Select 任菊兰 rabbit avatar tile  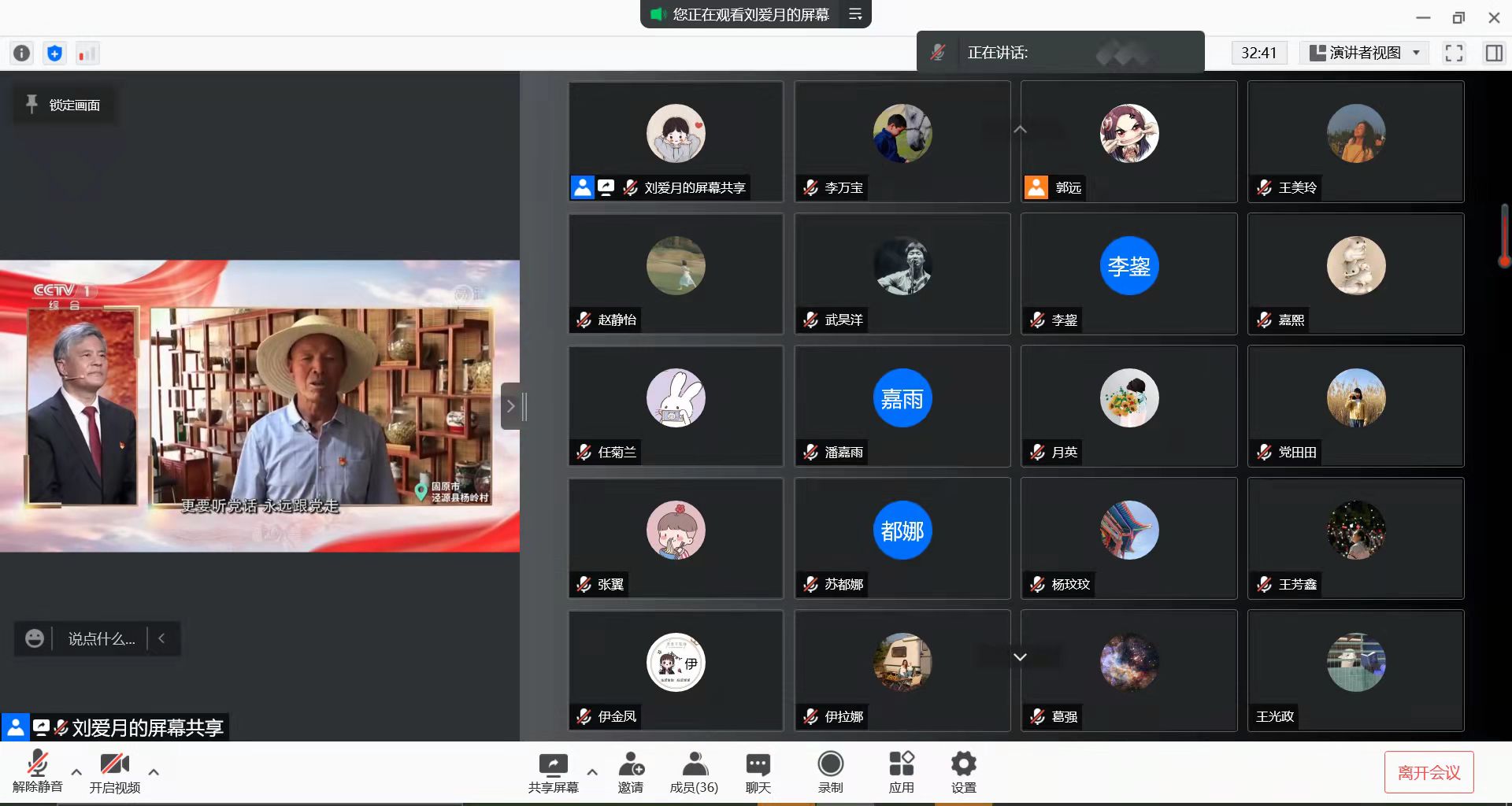(676, 406)
